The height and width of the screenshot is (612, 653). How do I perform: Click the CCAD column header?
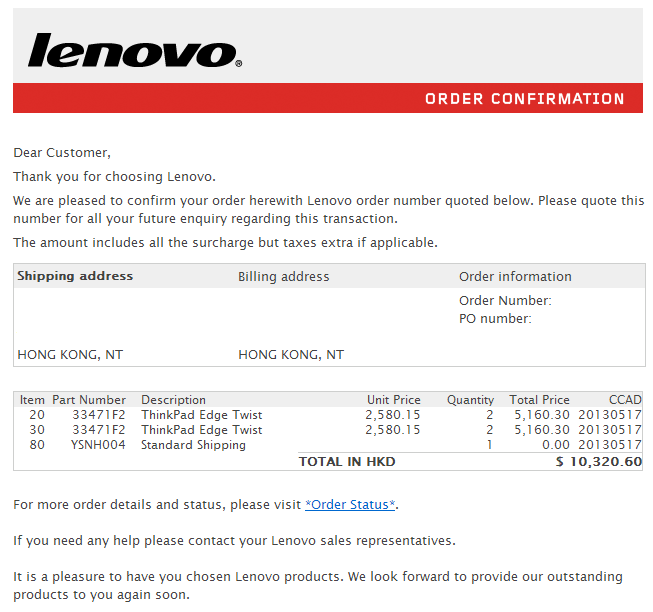click(x=625, y=400)
